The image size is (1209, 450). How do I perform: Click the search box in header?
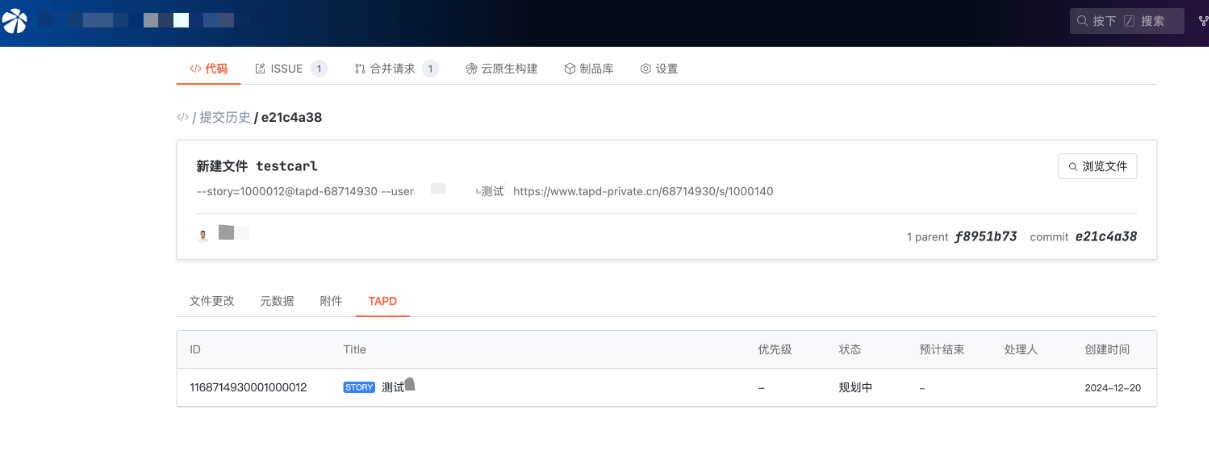point(1126,20)
